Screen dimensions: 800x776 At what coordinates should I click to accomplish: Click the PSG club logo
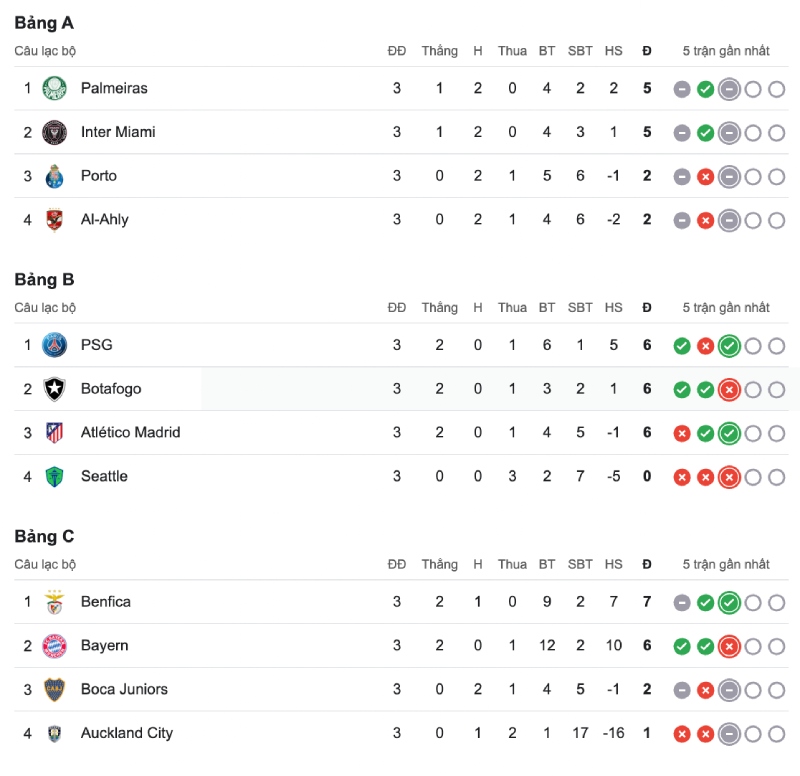54,345
